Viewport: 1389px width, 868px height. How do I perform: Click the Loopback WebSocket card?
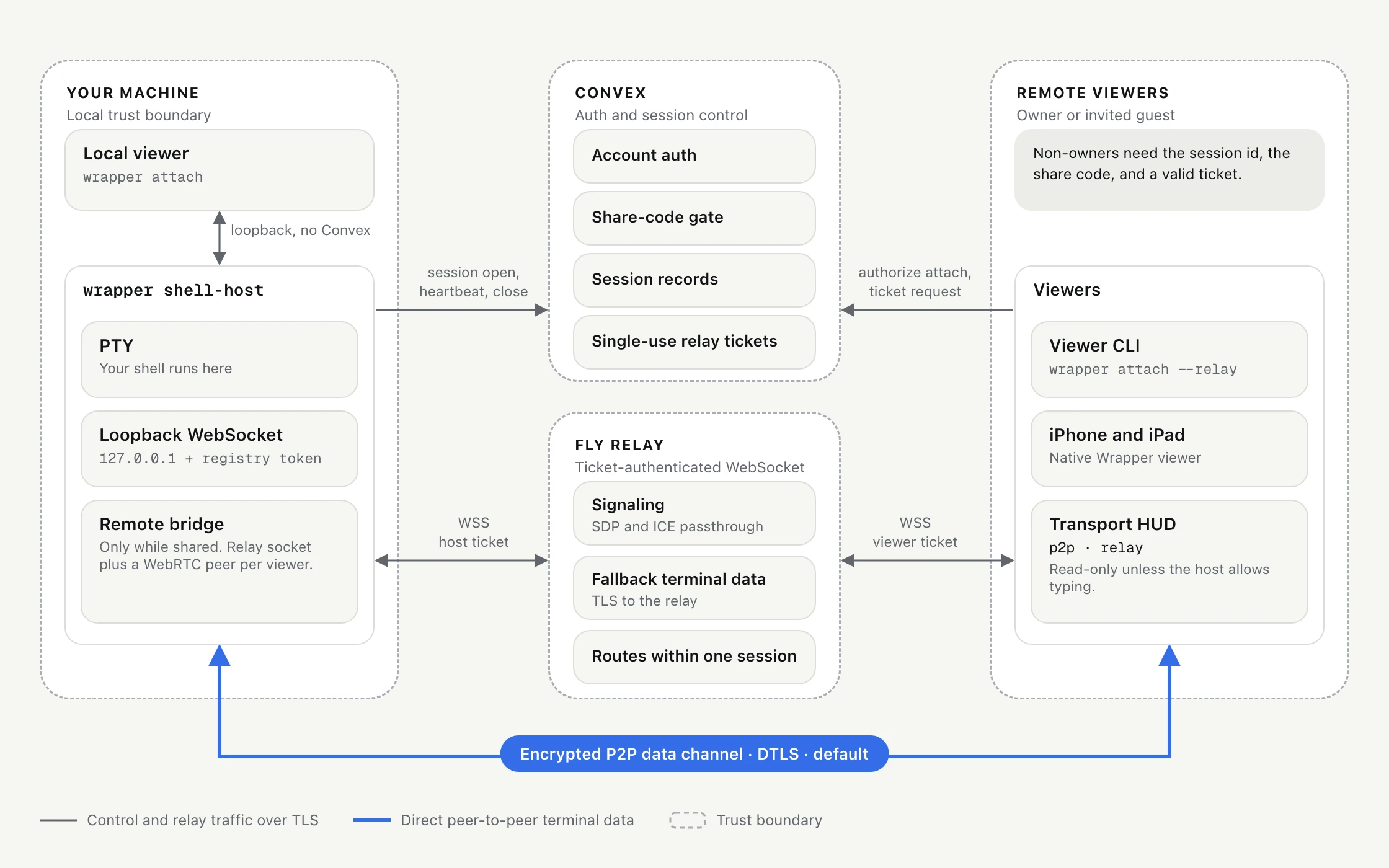coord(220,449)
